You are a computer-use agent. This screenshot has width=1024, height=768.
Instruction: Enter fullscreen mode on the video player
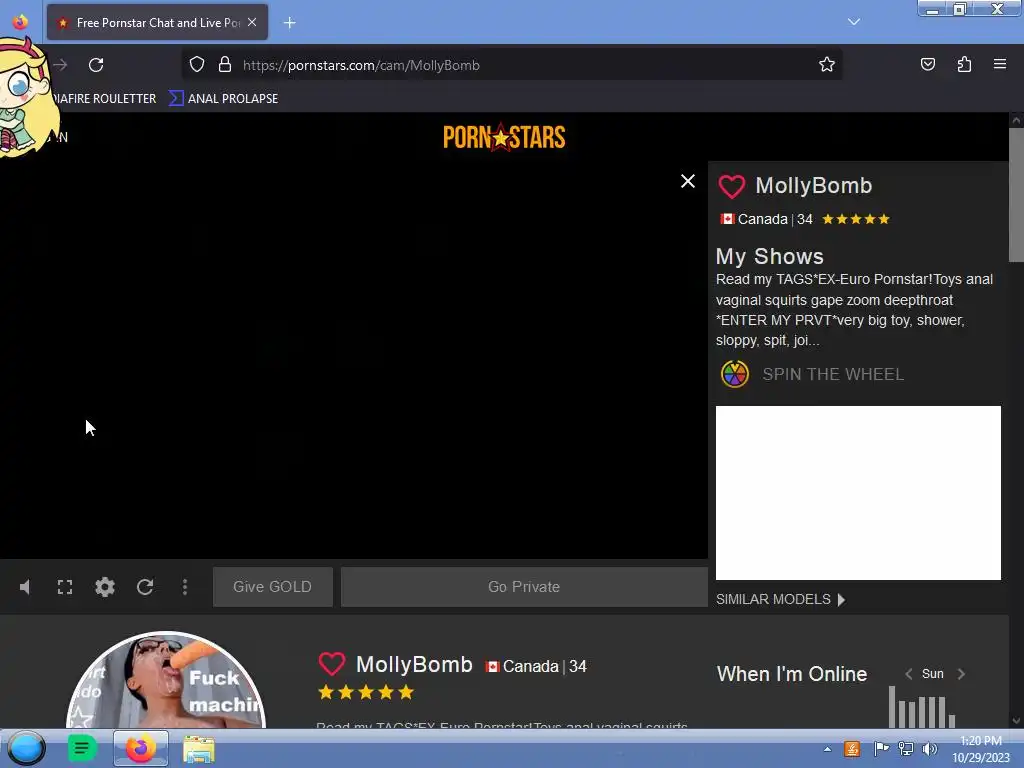65,587
